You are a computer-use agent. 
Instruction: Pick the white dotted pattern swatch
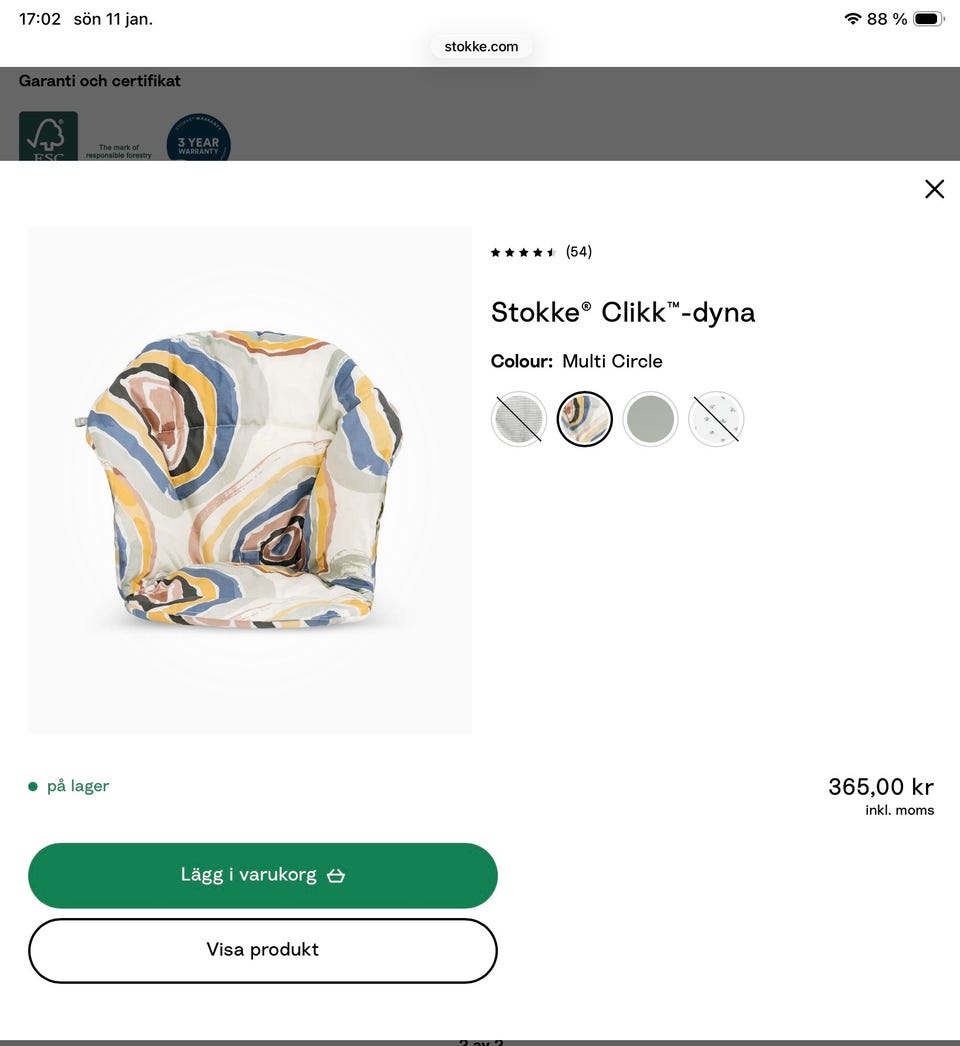716,418
